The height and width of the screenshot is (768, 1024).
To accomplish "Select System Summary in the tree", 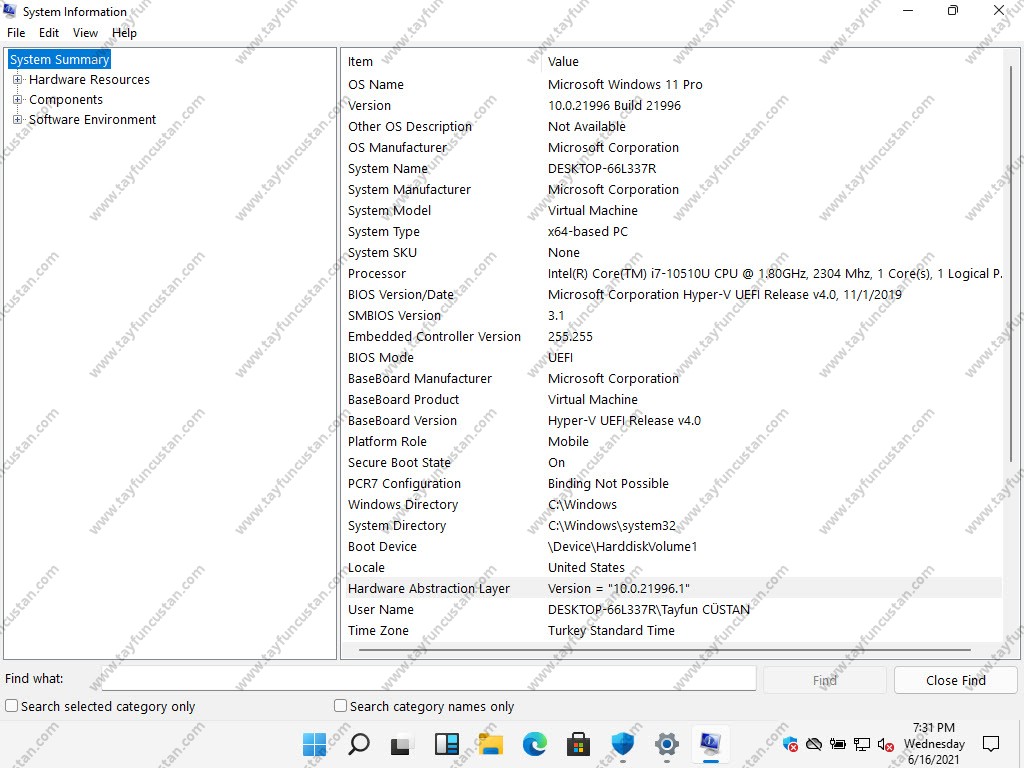I will pyautogui.click(x=59, y=59).
